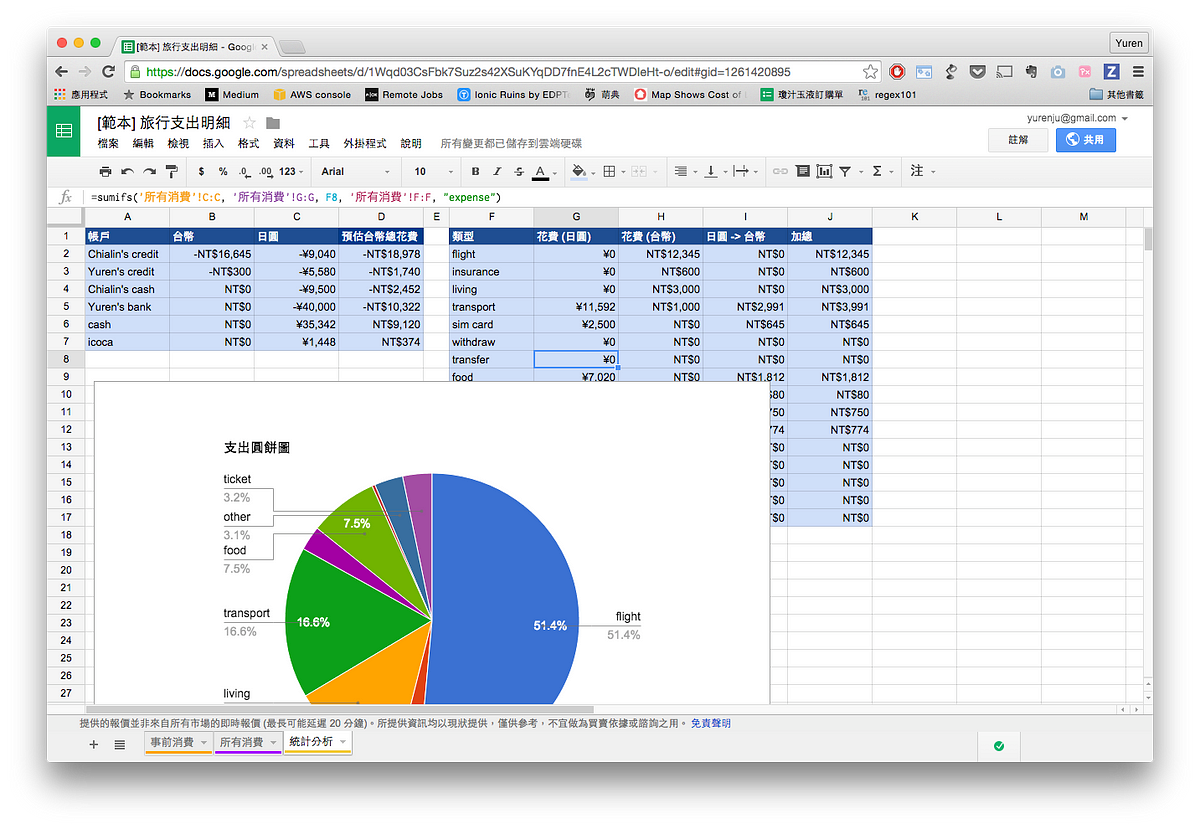Toggle bold formatting
This screenshot has height=829, width=1200.
pyautogui.click(x=475, y=172)
